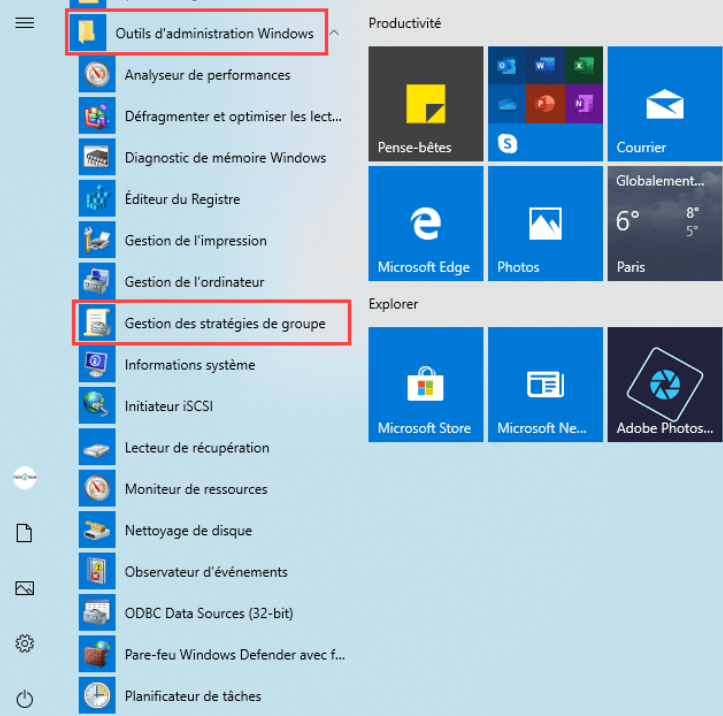
Task: Click the Outils d'administration Windows folder icon
Action: 88,33
